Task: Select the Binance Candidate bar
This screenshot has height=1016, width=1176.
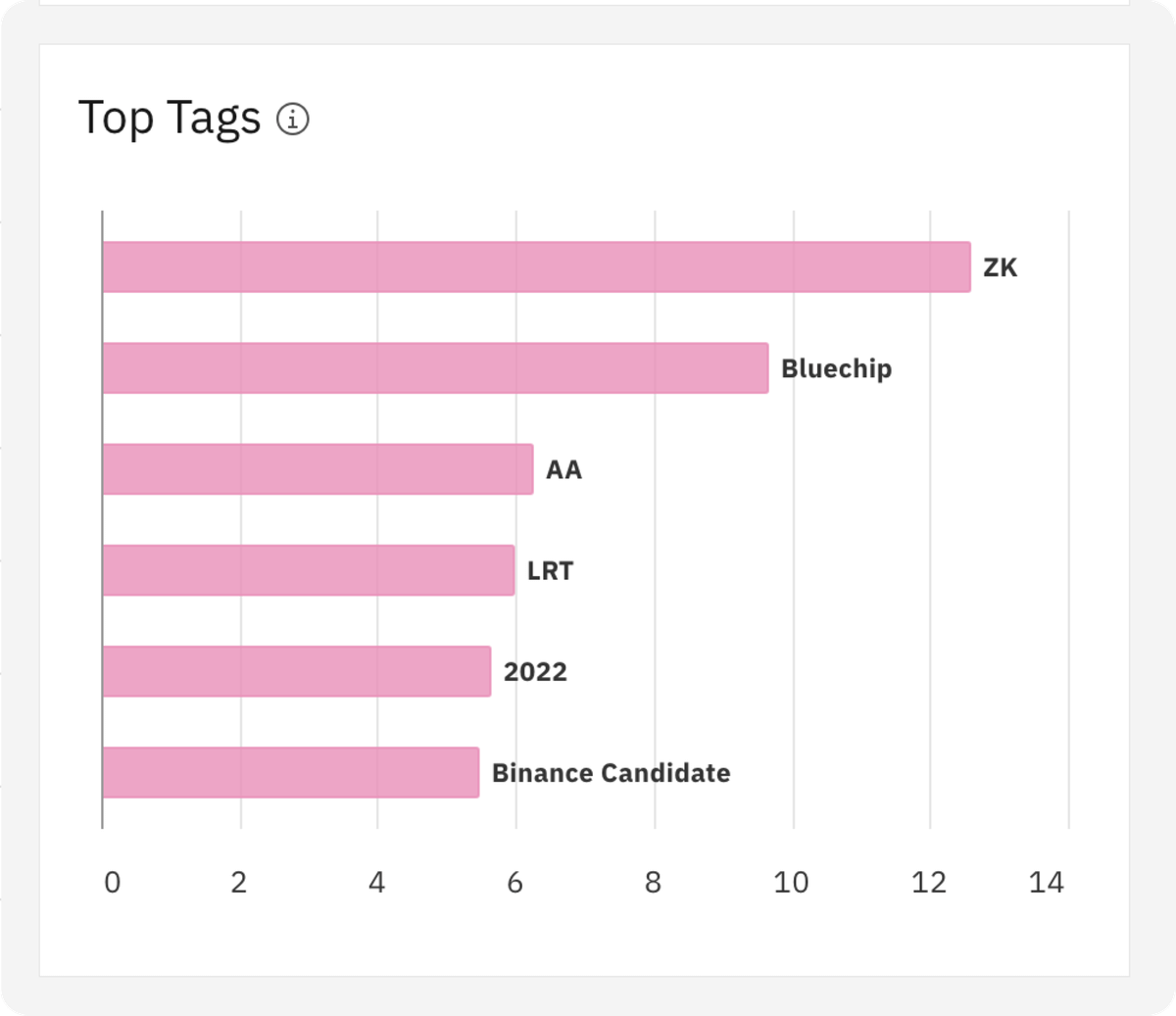Action: click(x=290, y=772)
